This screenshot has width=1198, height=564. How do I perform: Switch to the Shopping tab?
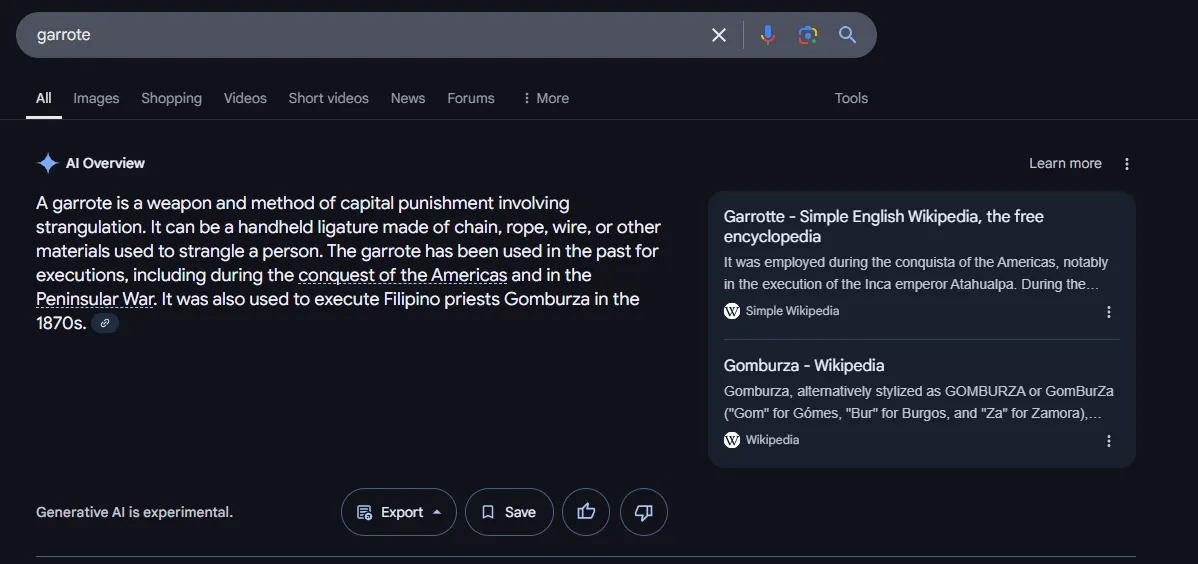[171, 98]
